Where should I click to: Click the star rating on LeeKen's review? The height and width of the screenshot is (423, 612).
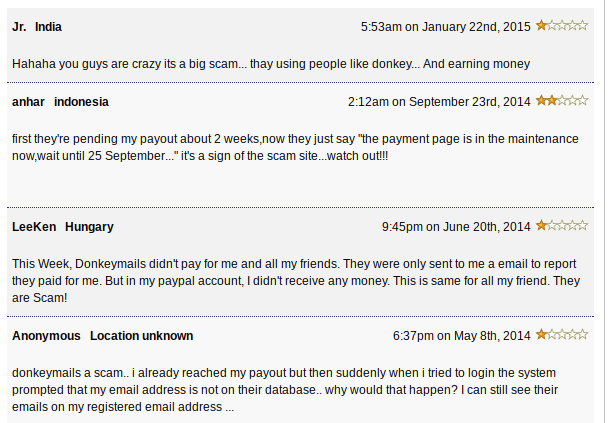click(x=562, y=226)
